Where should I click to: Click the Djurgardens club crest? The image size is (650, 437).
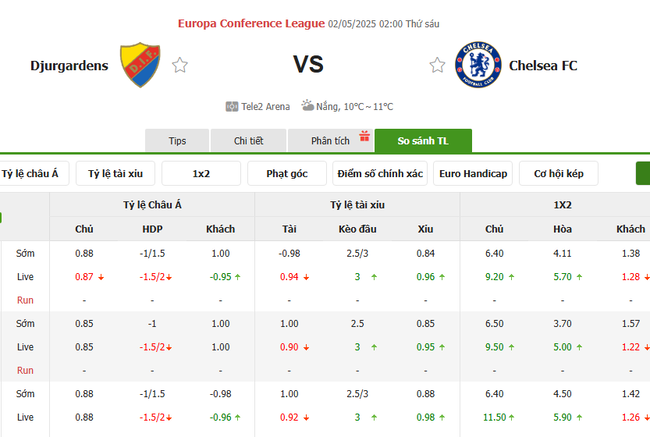pos(137,65)
